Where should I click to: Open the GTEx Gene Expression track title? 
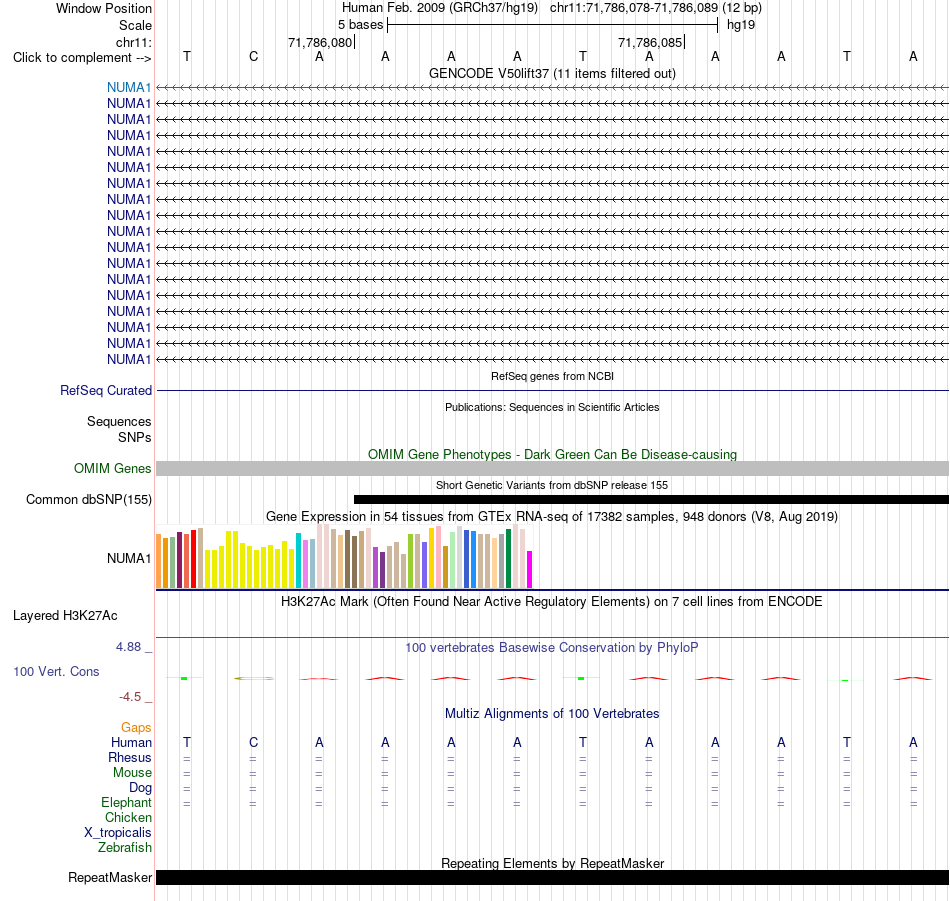click(552, 517)
